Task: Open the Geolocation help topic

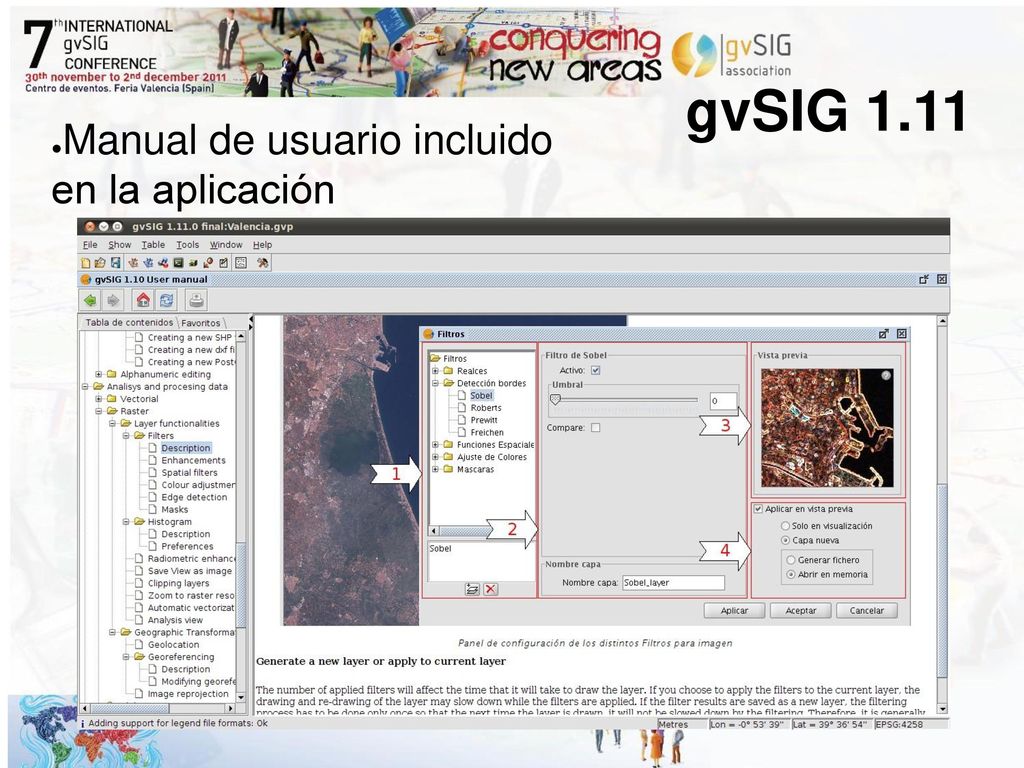Action: coord(173,645)
